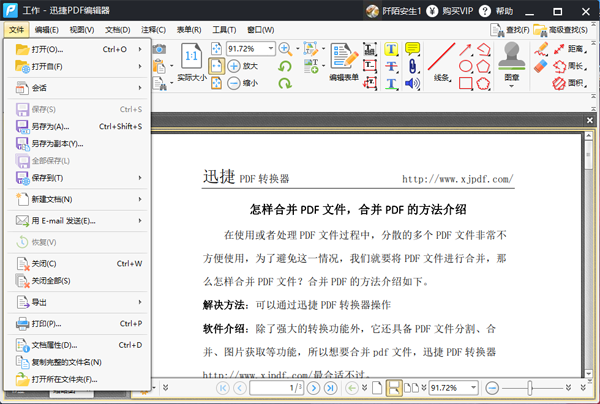Open the 文件 menu
The width and height of the screenshot is (600, 404).
point(16,30)
